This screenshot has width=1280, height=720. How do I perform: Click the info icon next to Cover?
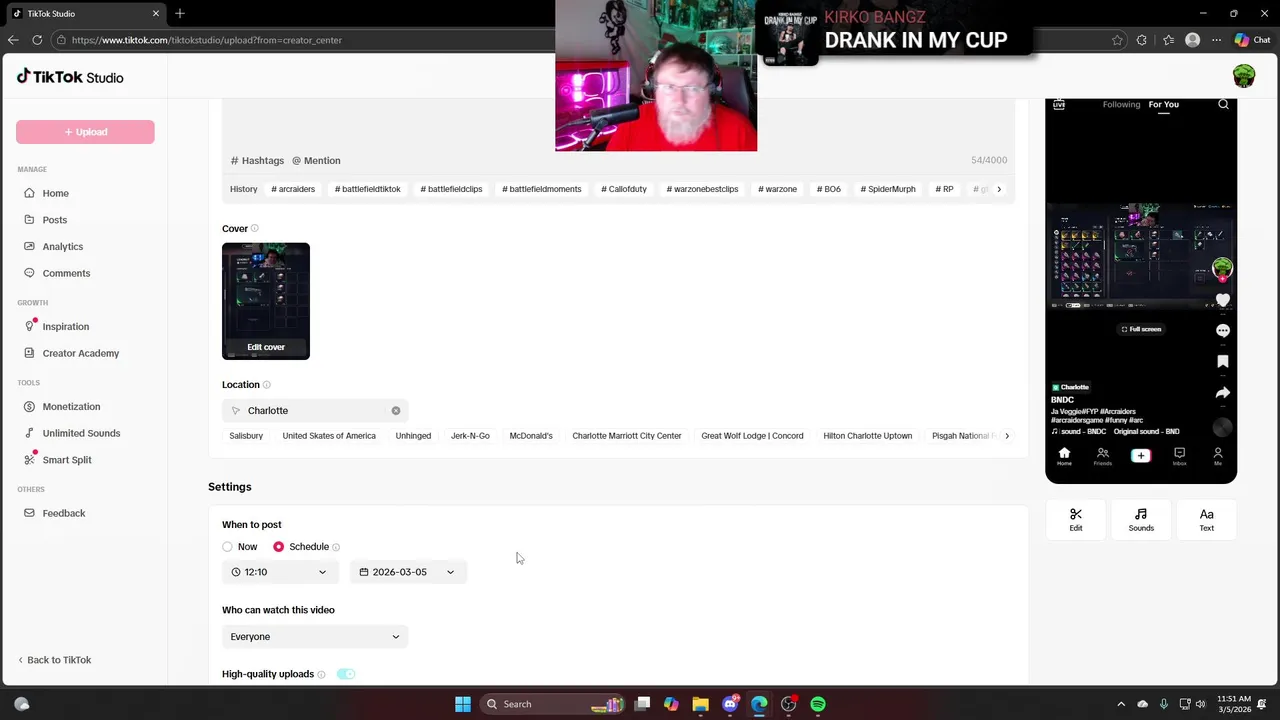[x=255, y=229]
